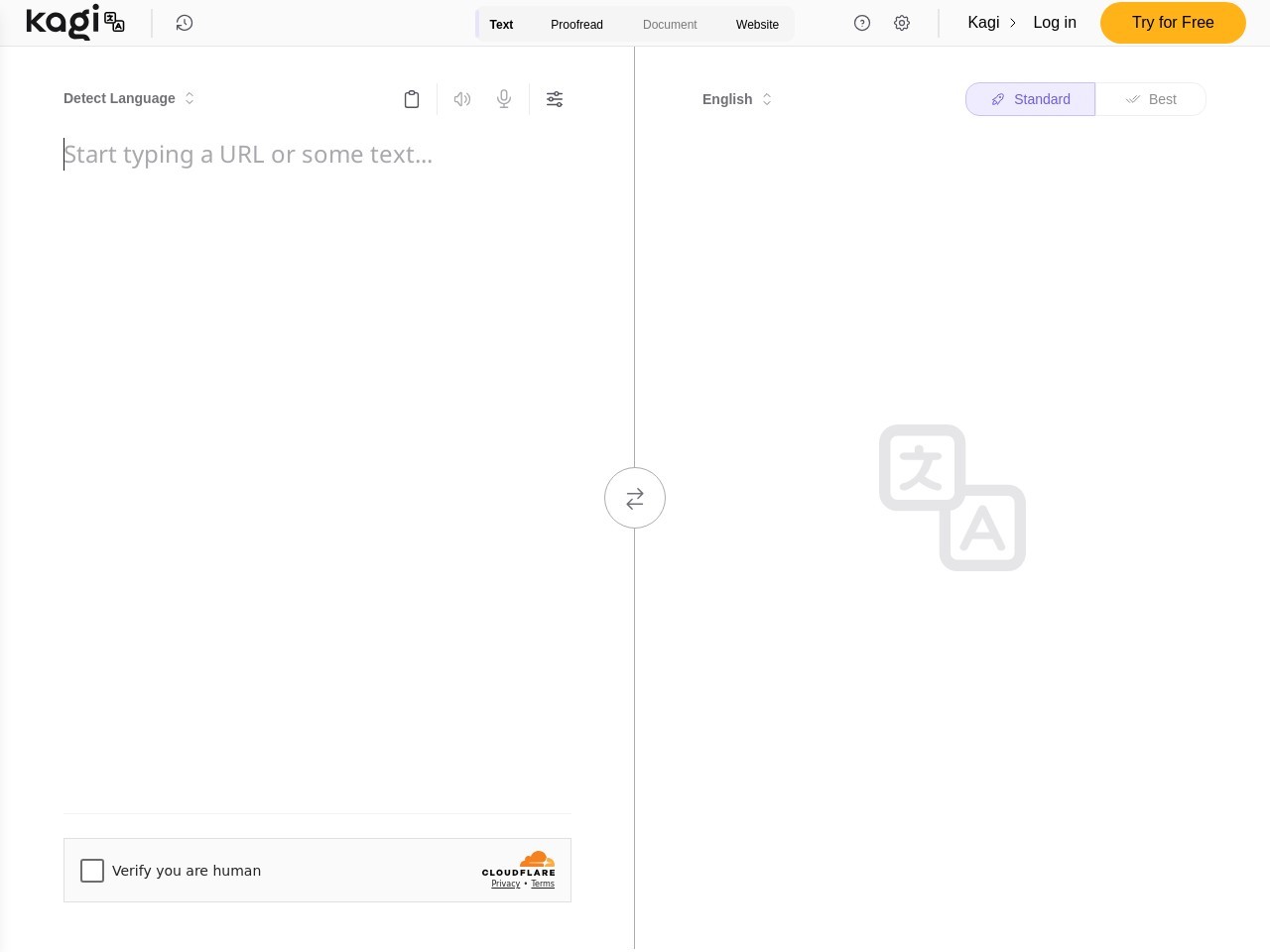Open translation options sliders icon

coord(555,99)
